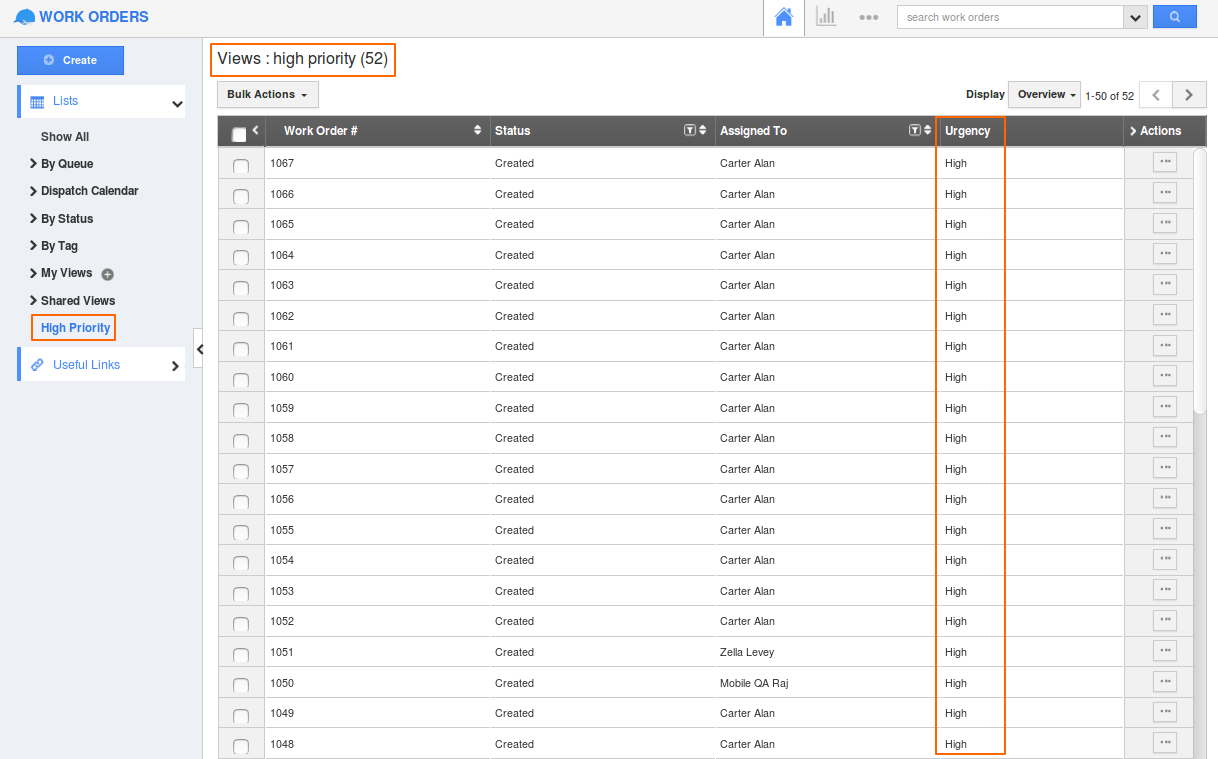
Task: Check the select-all checkbox in table header
Action: click(239, 134)
